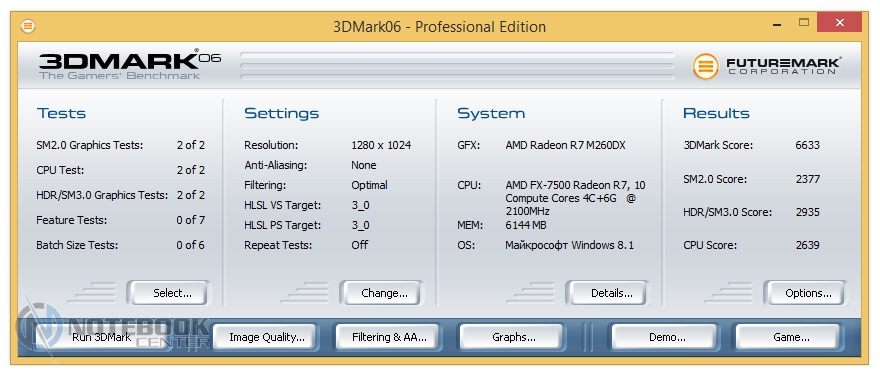Click the SM2.0 Graphics Tests label
The height and width of the screenshot is (374, 880).
click(90, 145)
